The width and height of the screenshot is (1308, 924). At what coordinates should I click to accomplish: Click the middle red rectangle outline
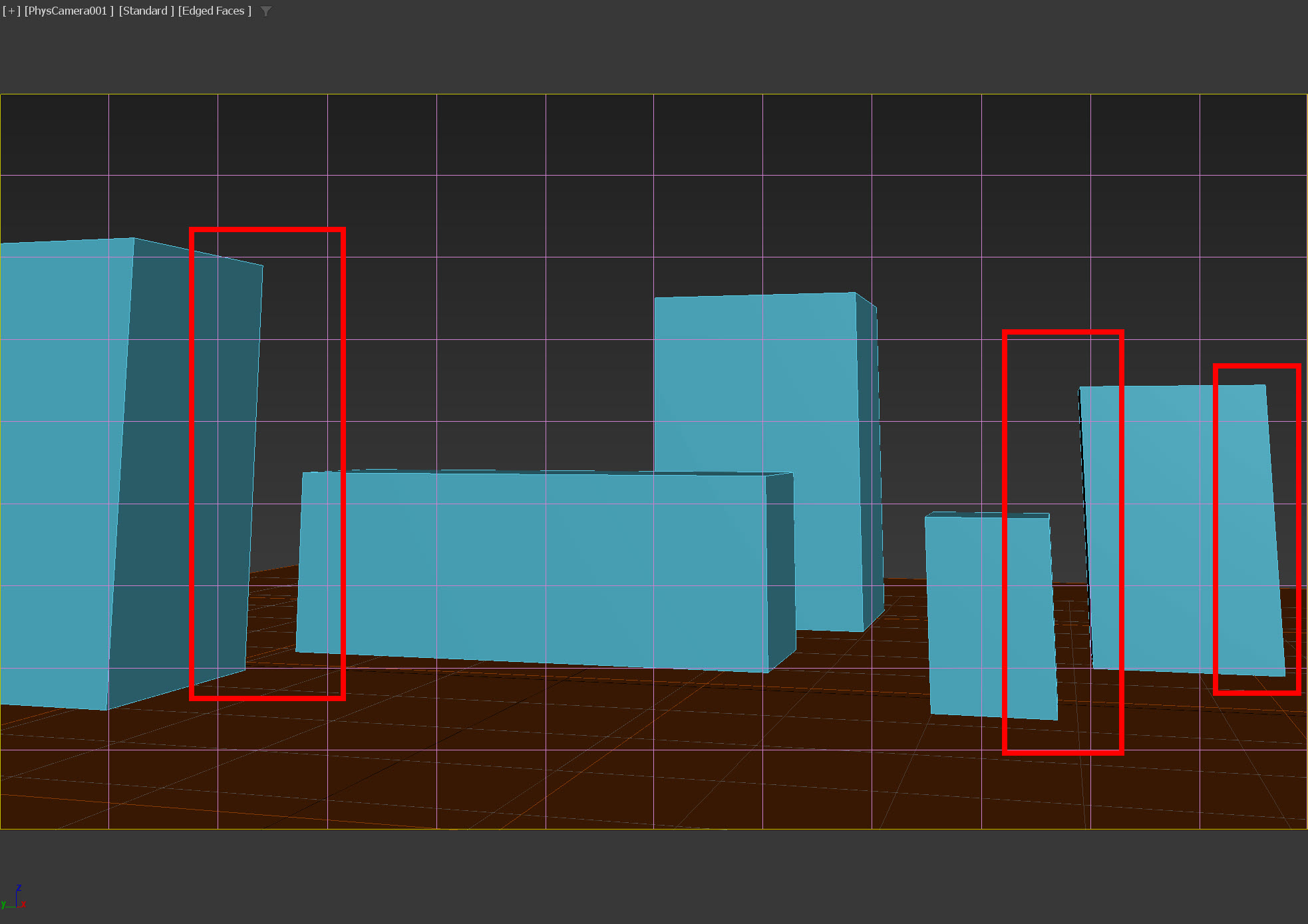click(1005, 432)
